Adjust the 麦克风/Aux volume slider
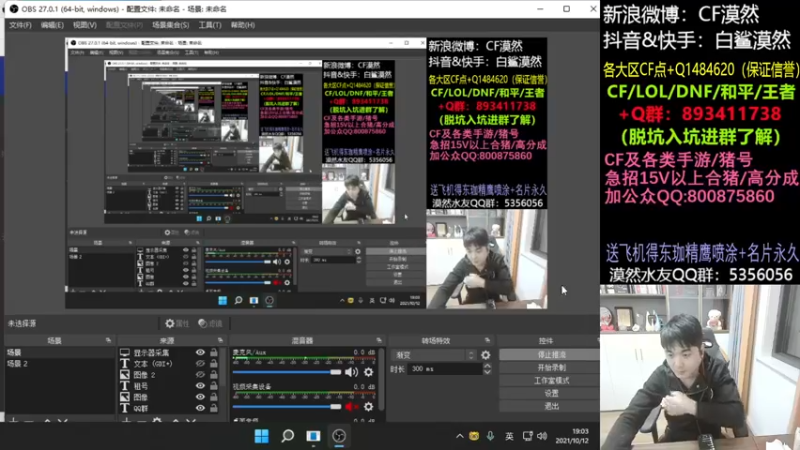The width and height of the screenshot is (800, 450). [x=287, y=372]
